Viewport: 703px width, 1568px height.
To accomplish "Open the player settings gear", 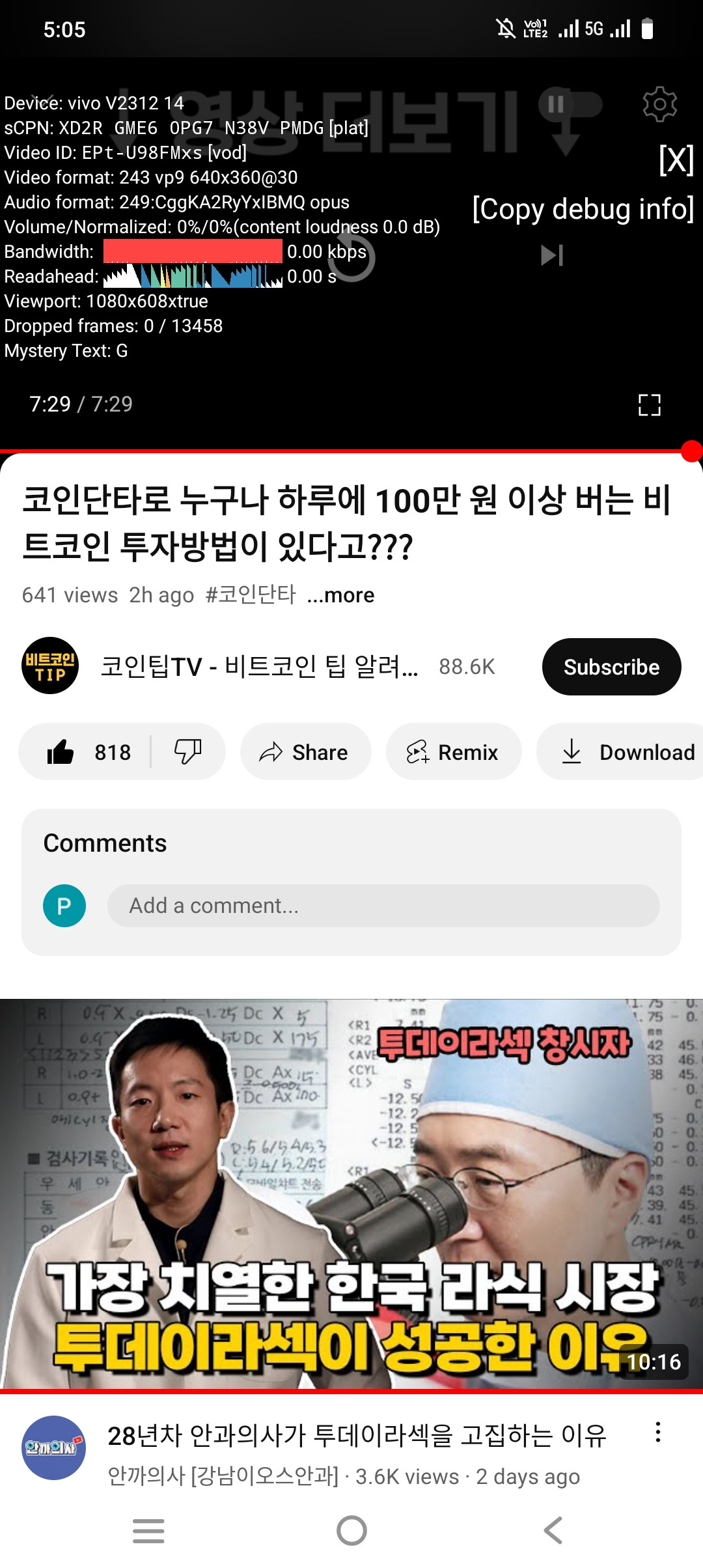I will 659,104.
